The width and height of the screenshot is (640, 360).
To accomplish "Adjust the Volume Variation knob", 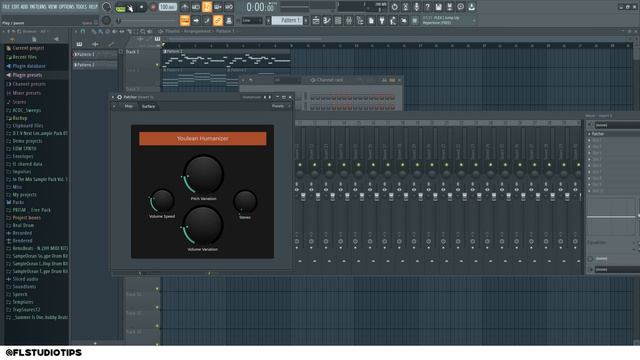I will [203, 225].
